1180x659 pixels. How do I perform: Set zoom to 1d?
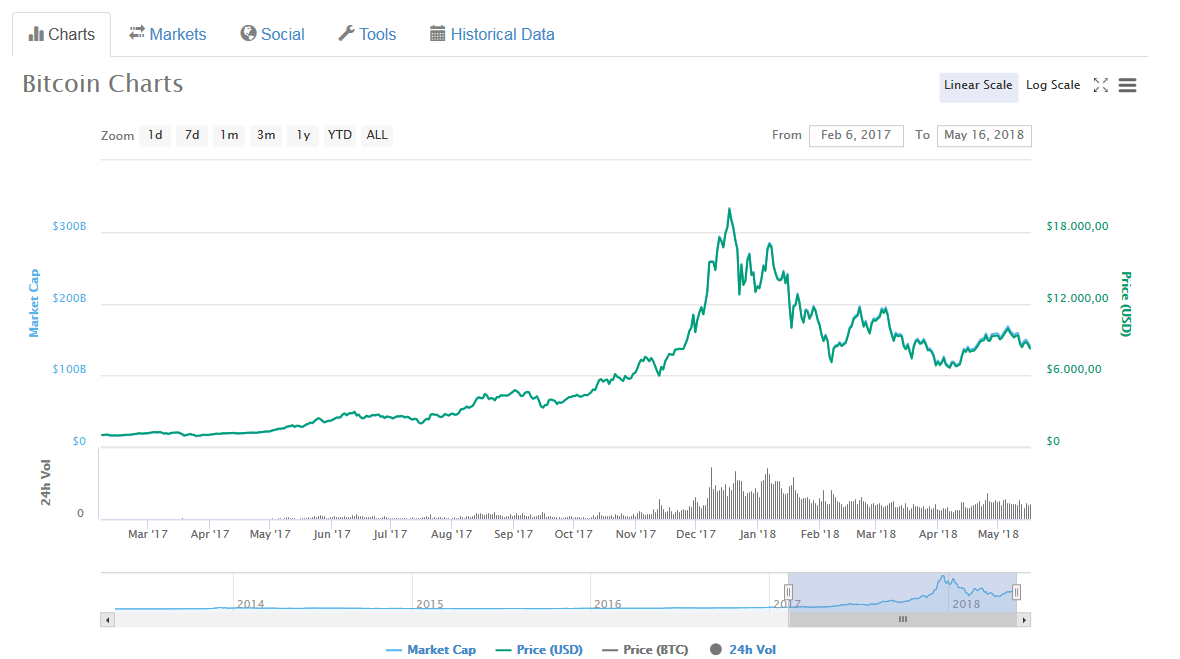(x=155, y=135)
